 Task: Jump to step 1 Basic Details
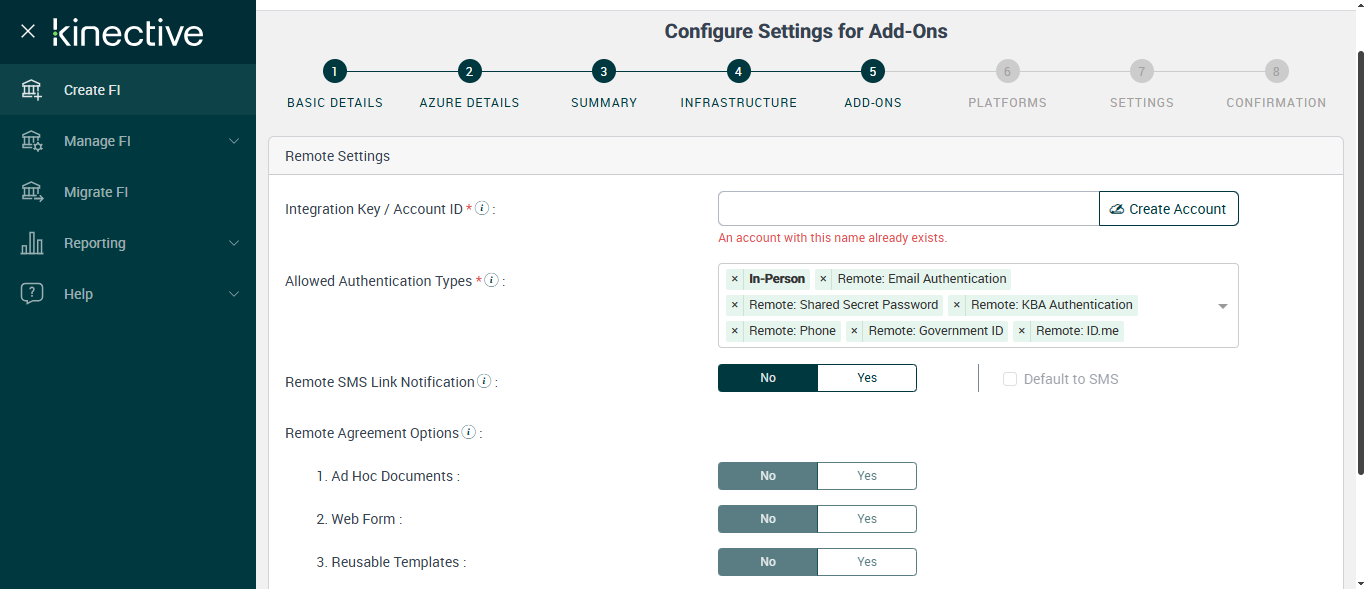(x=334, y=72)
